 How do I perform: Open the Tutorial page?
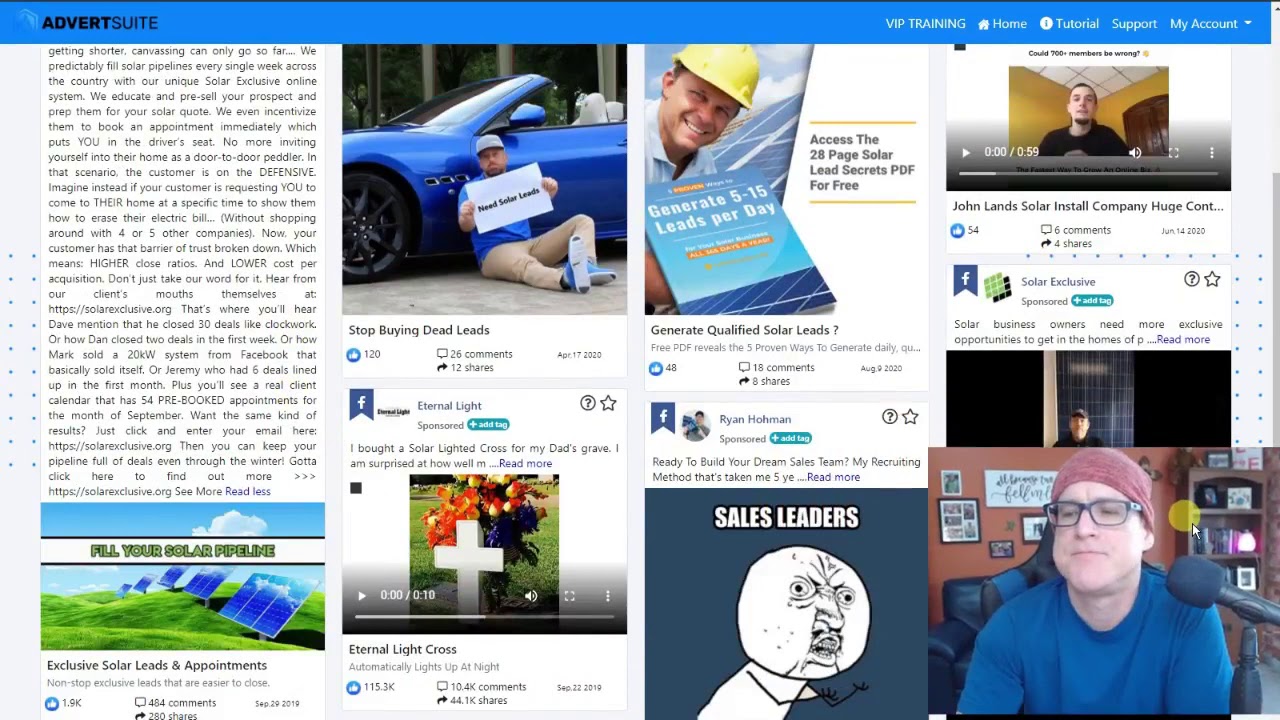1069,23
